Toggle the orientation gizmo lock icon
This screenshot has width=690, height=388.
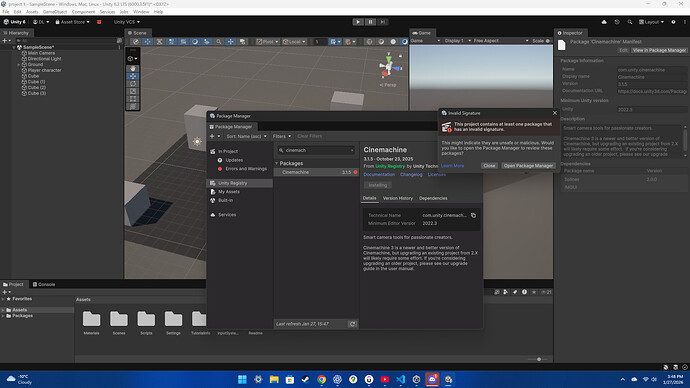point(400,56)
